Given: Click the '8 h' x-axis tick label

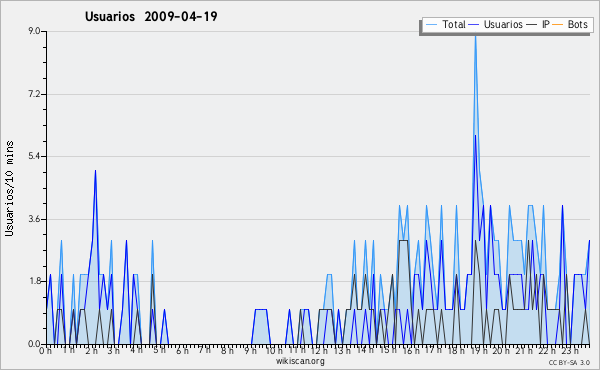Looking at the screenshot, I should [227, 350].
